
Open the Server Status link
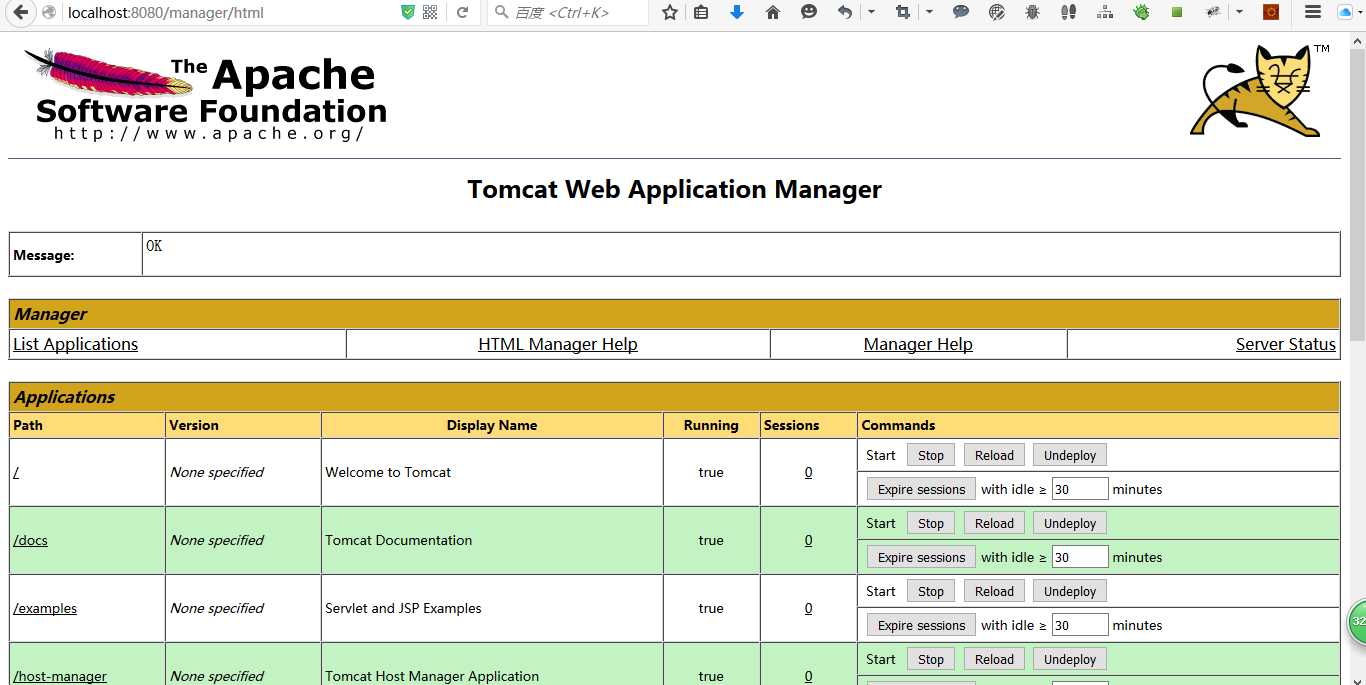pyautogui.click(x=1286, y=344)
